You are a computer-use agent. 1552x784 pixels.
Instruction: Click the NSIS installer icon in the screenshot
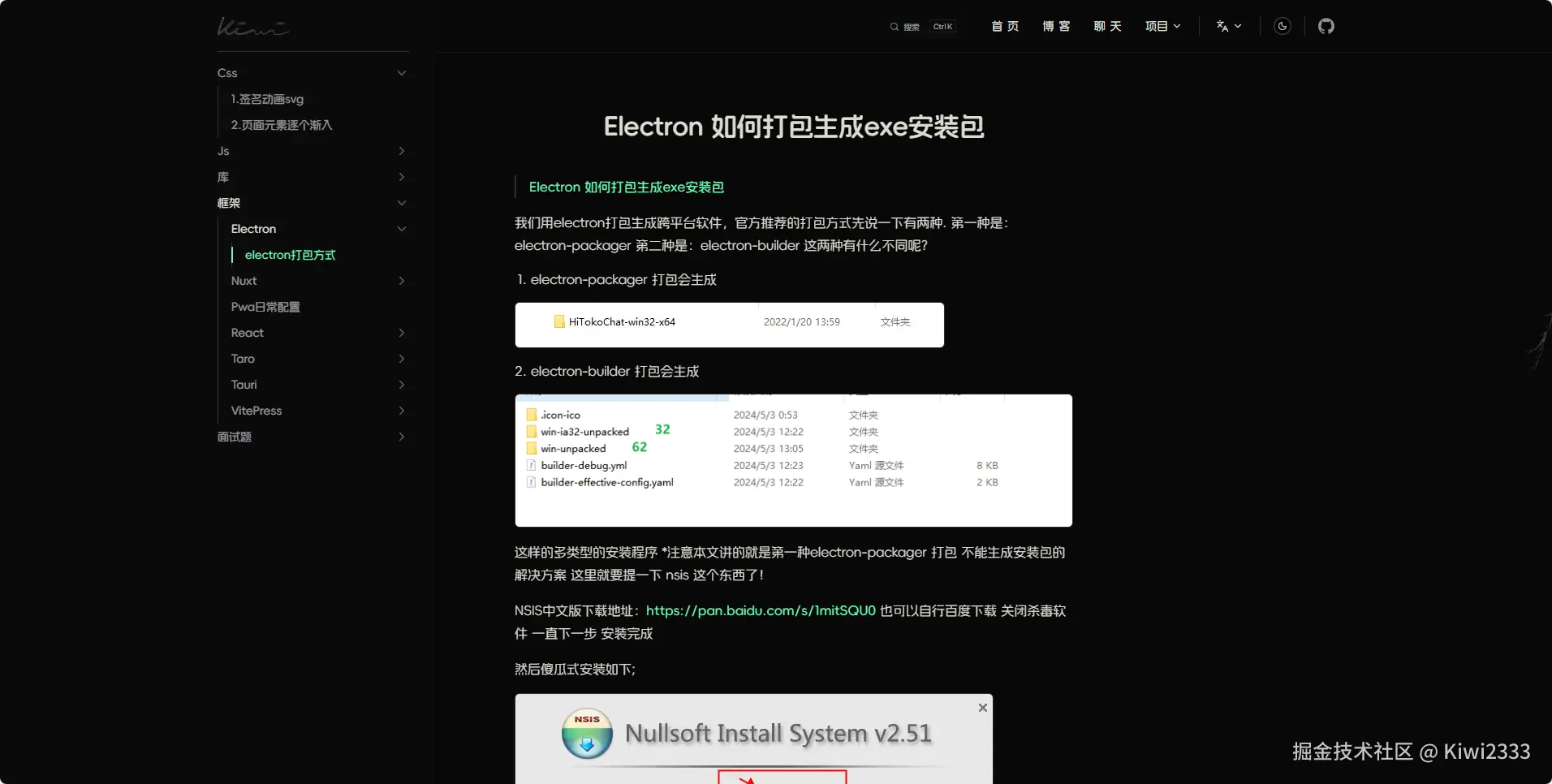click(586, 733)
